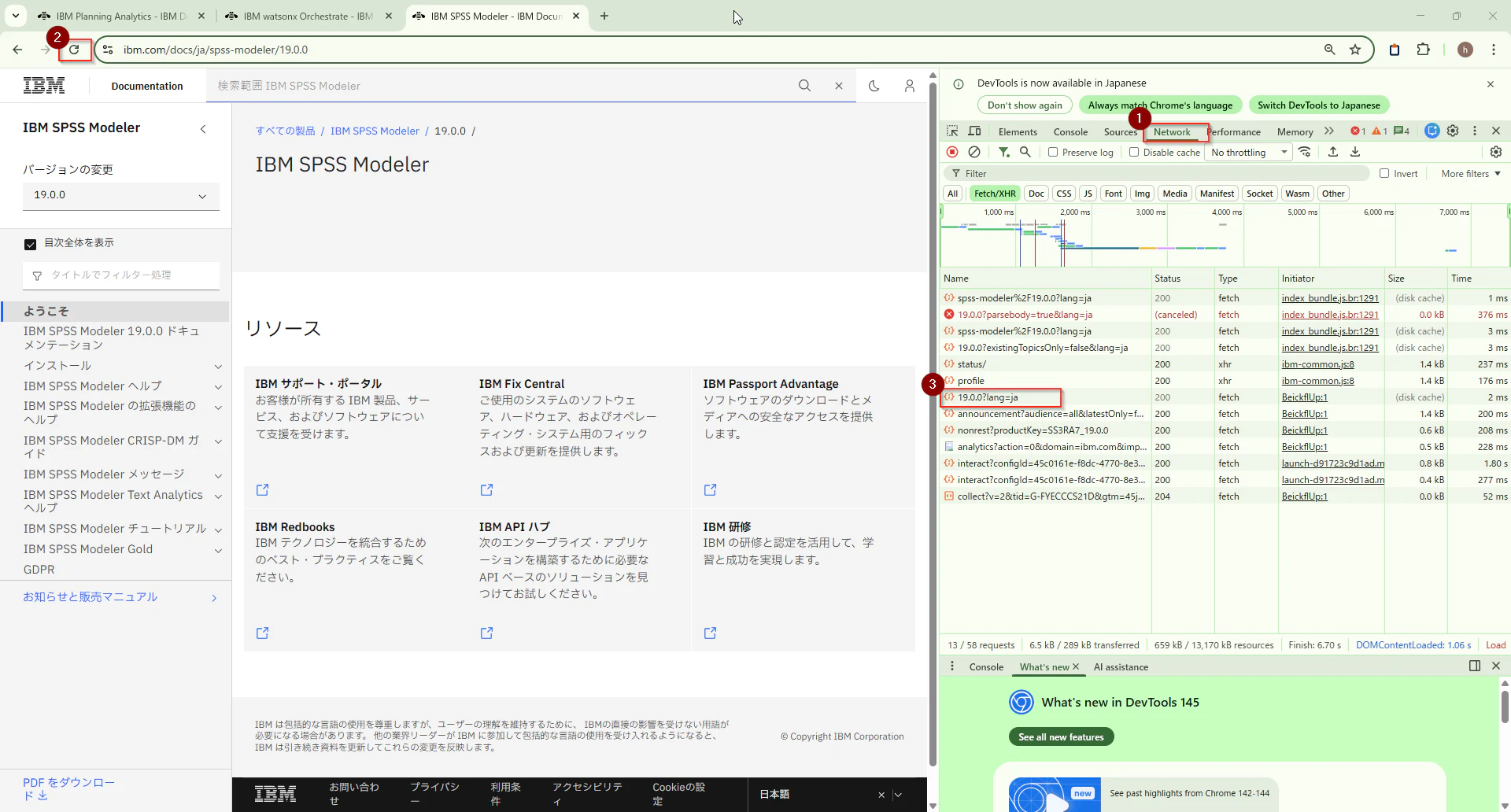Enable the Preserve log checkbox
Viewport: 1511px width, 812px height.
[x=1053, y=153]
